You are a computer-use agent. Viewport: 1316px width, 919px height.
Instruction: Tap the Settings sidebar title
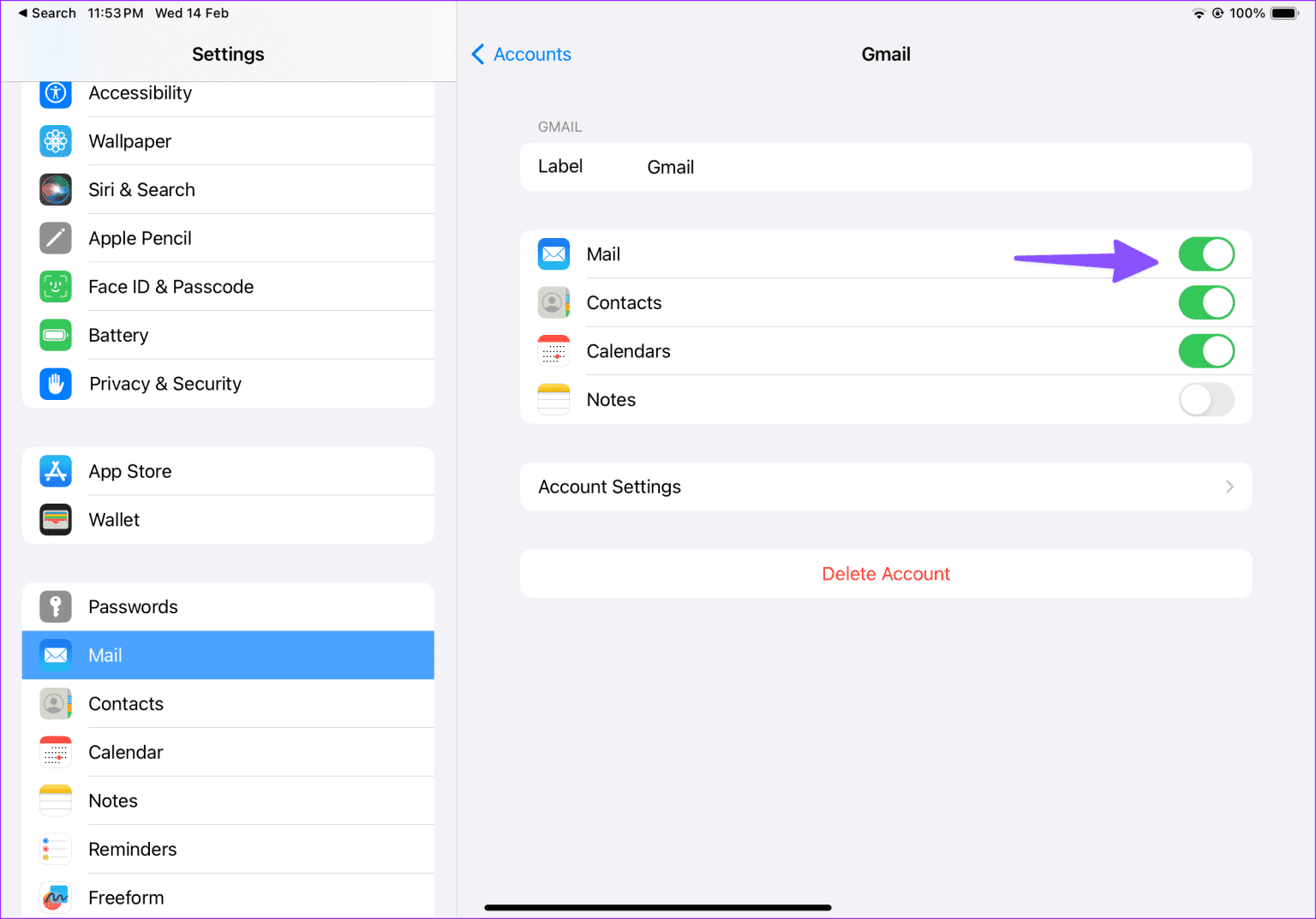pos(228,54)
